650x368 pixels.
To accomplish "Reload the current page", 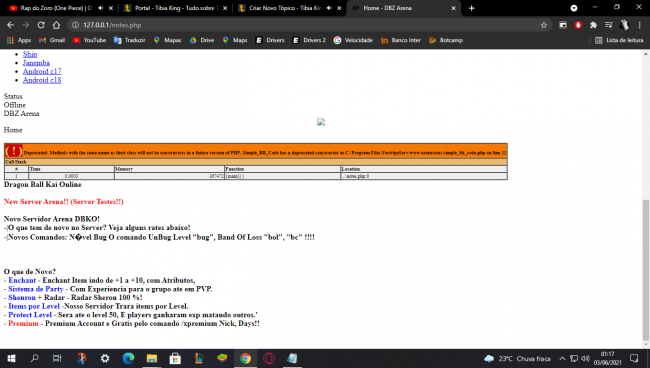I will (41, 25).
